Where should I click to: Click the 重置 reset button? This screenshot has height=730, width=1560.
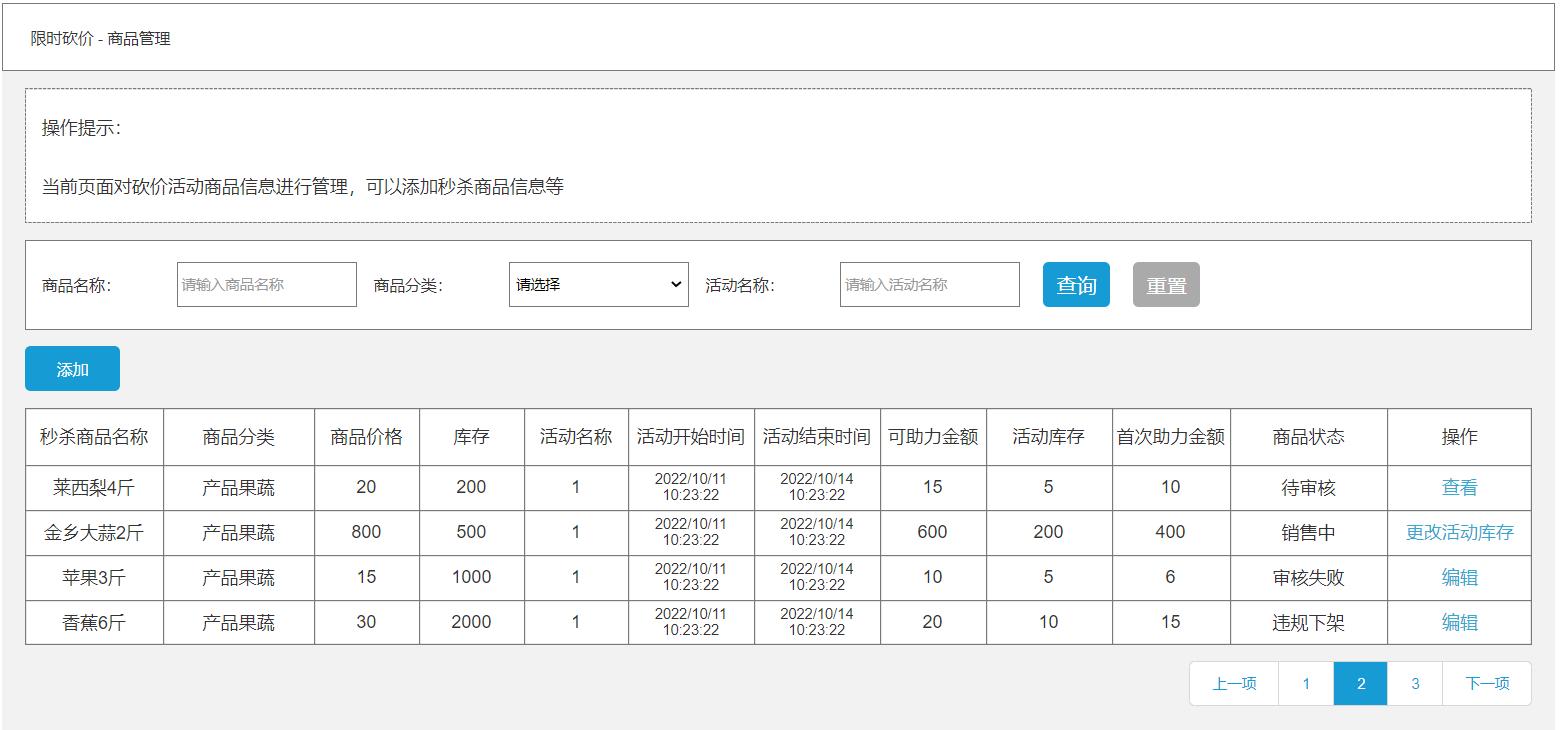click(x=1165, y=284)
